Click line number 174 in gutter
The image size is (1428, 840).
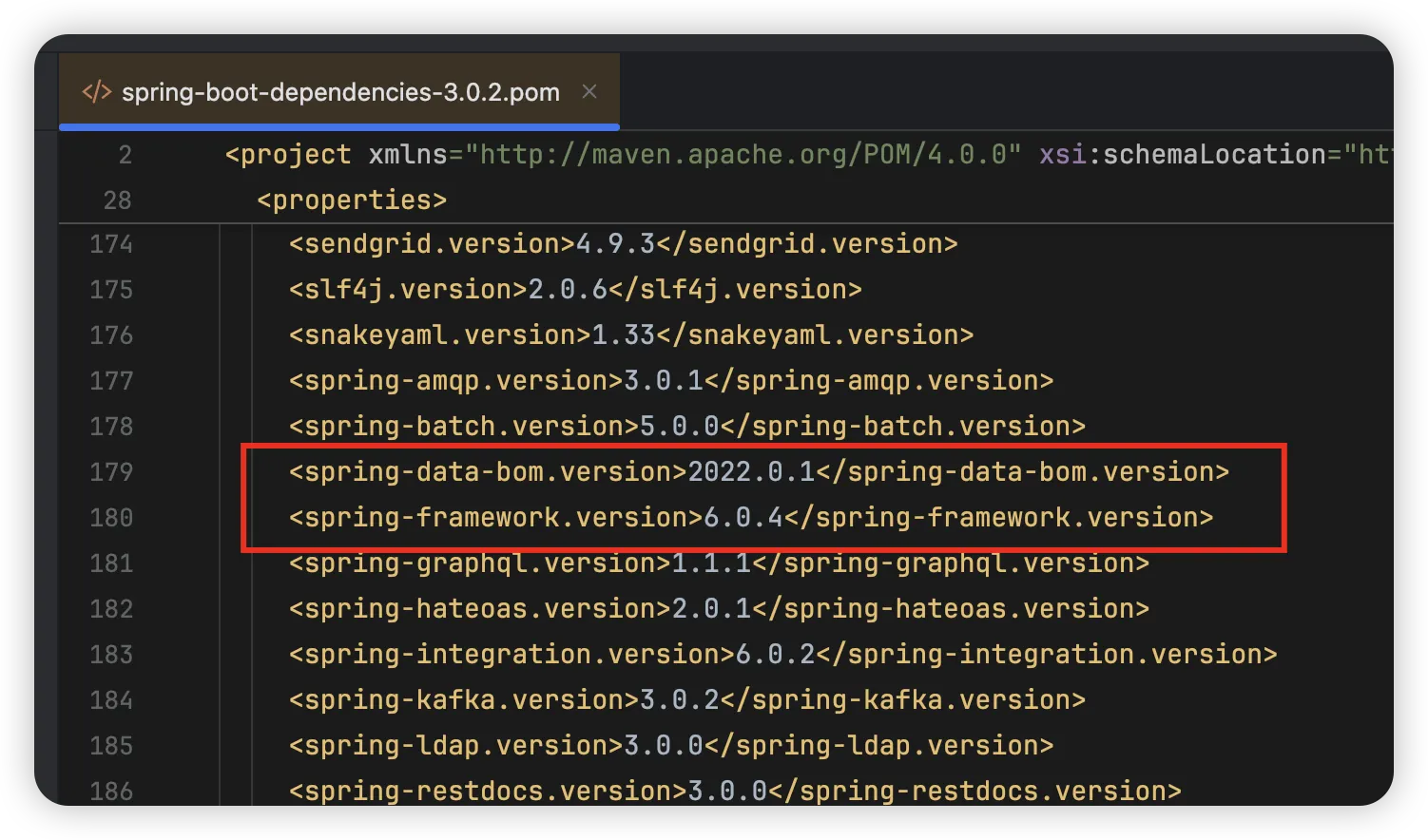(111, 244)
